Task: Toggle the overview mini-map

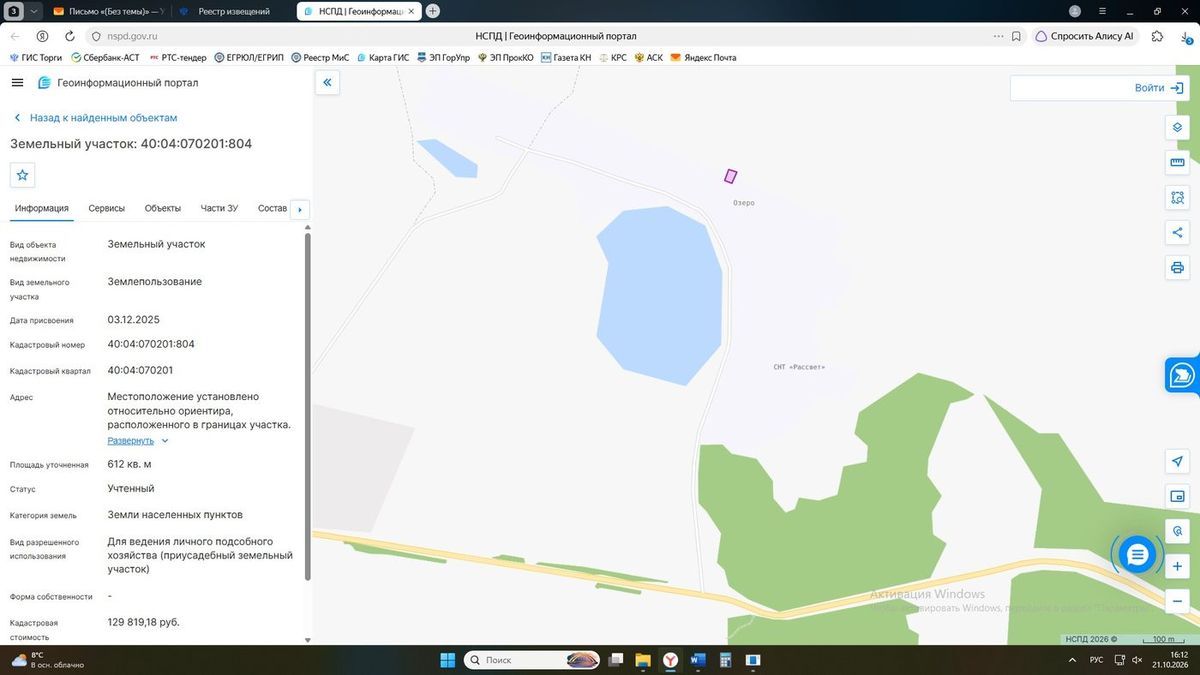Action: pyautogui.click(x=1177, y=496)
